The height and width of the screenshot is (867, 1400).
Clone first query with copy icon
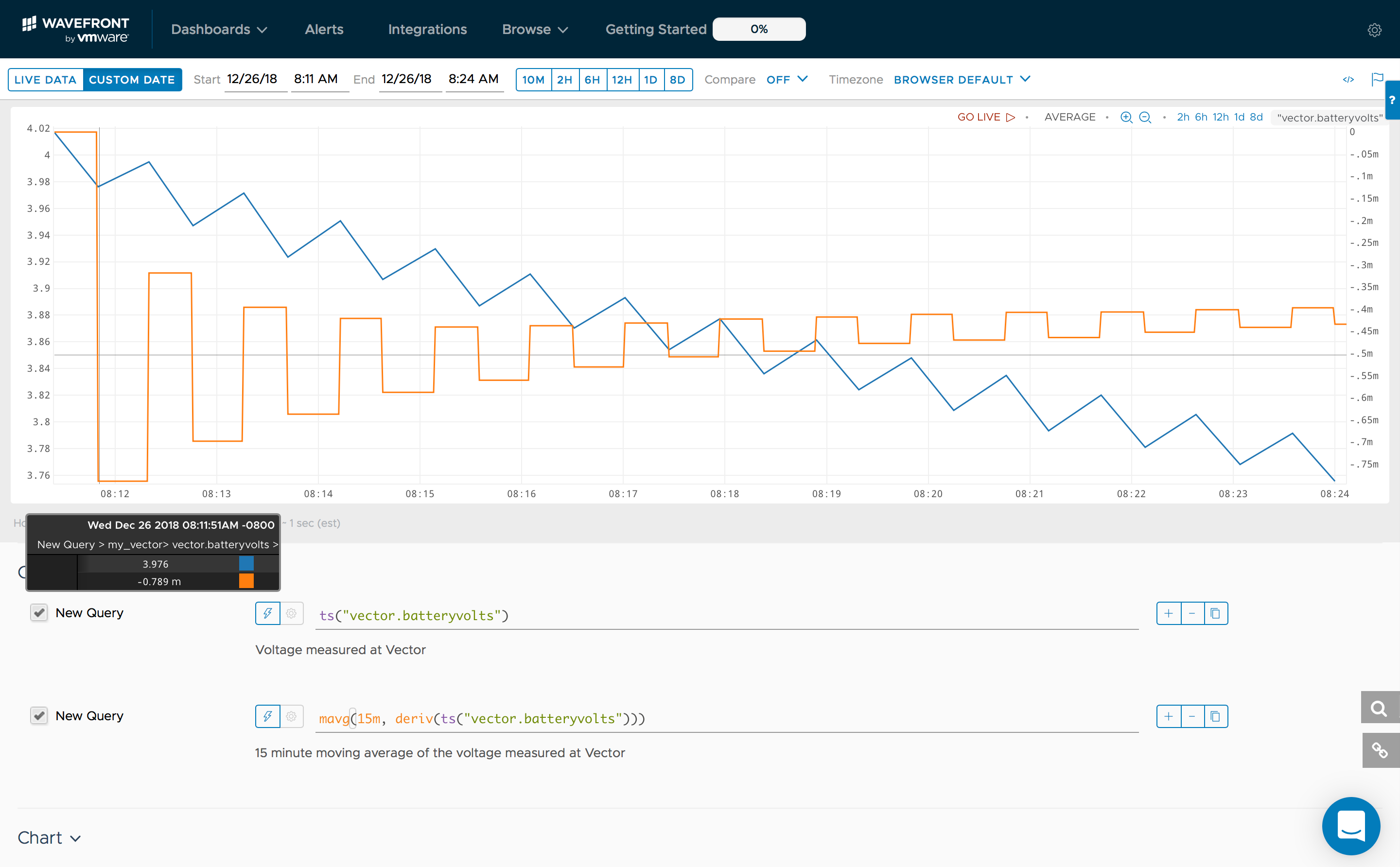tap(1215, 613)
